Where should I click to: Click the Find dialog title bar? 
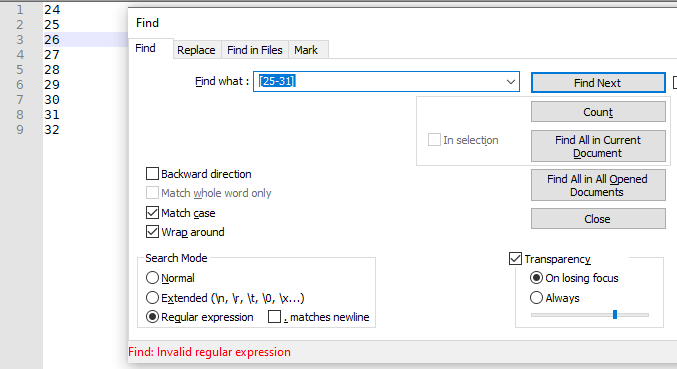[x=402, y=22]
